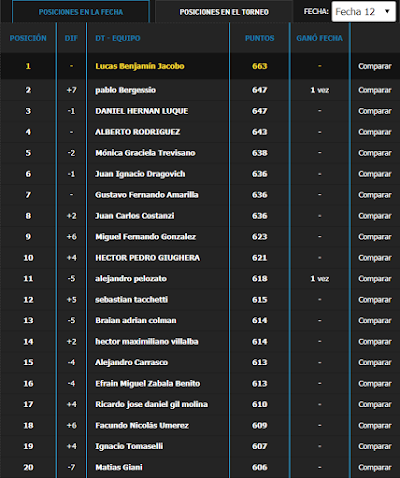The width and height of the screenshot is (400, 478).
Task: Open the Fecha 12 dropdown
Action: (x=363, y=12)
